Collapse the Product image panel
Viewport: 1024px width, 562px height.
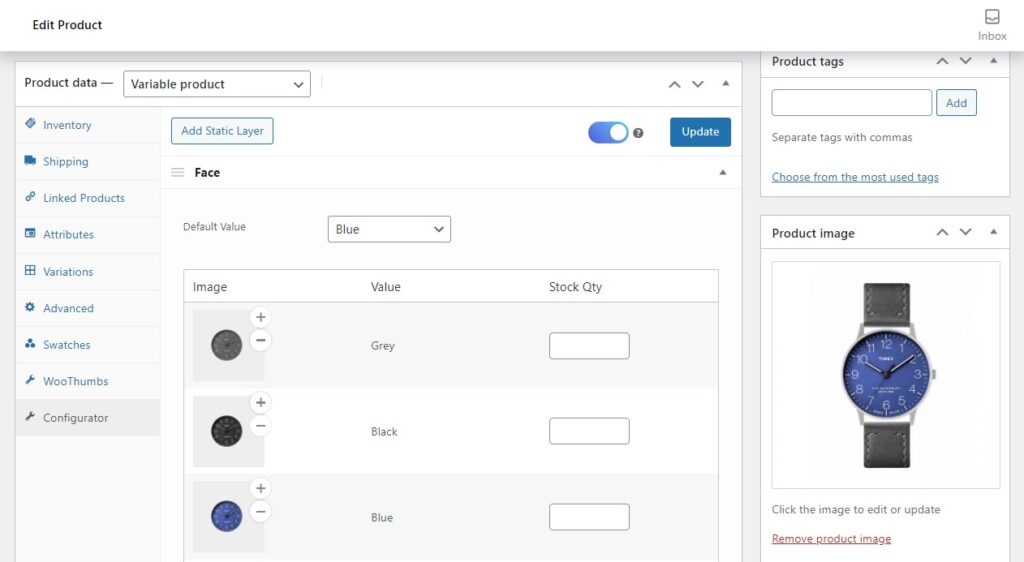click(x=993, y=232)
